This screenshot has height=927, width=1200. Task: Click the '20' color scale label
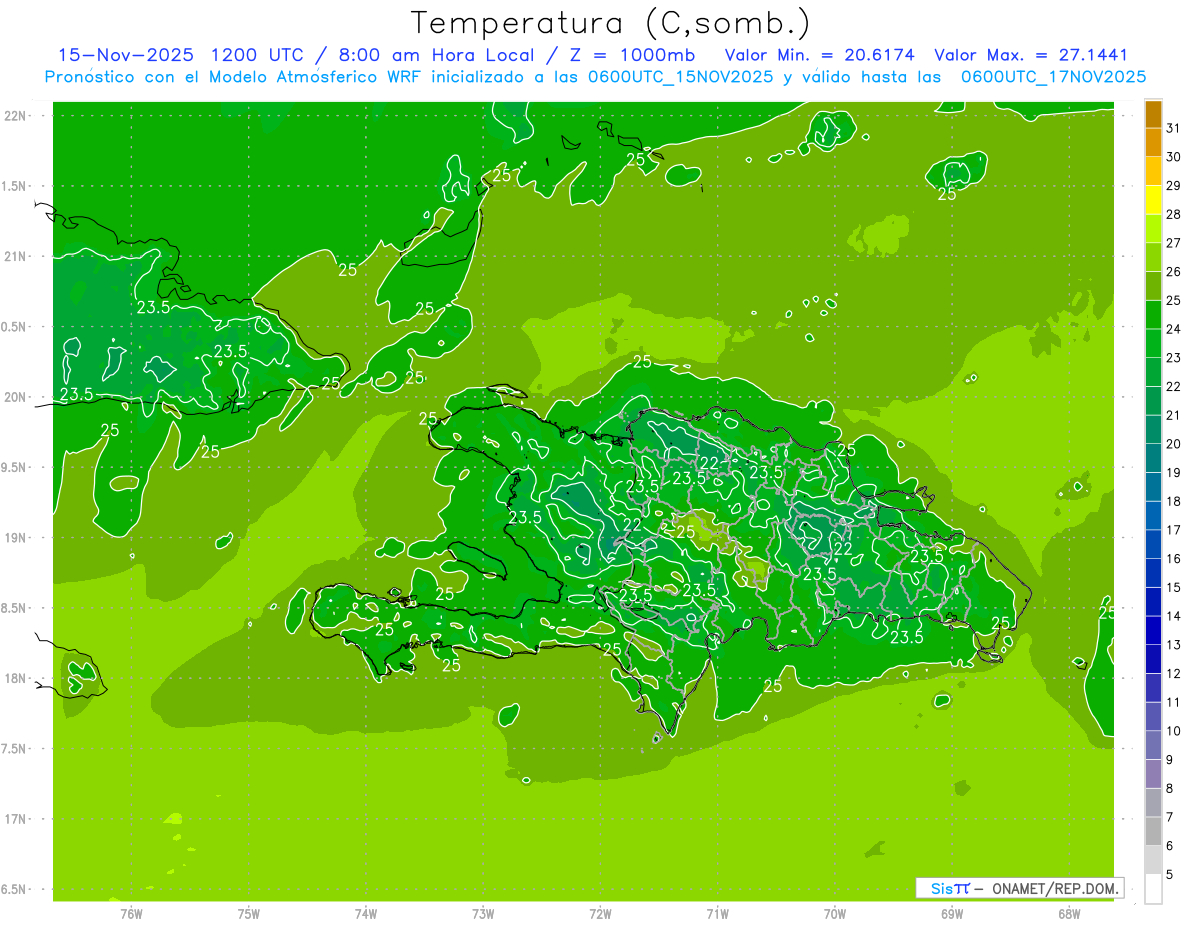pyautogui.click(x=1174, y=444)
